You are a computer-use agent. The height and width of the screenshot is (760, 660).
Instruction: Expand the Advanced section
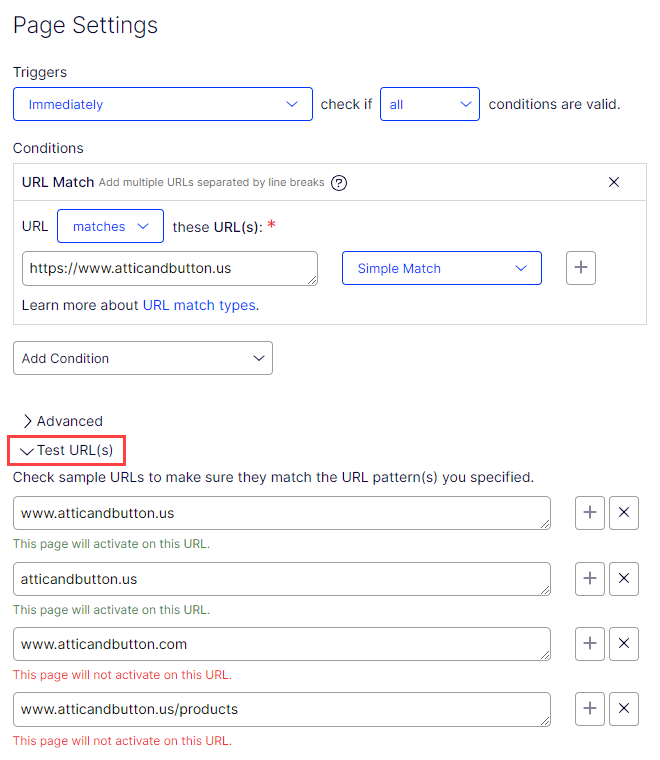pyautogui.click(x=62, y=421)
